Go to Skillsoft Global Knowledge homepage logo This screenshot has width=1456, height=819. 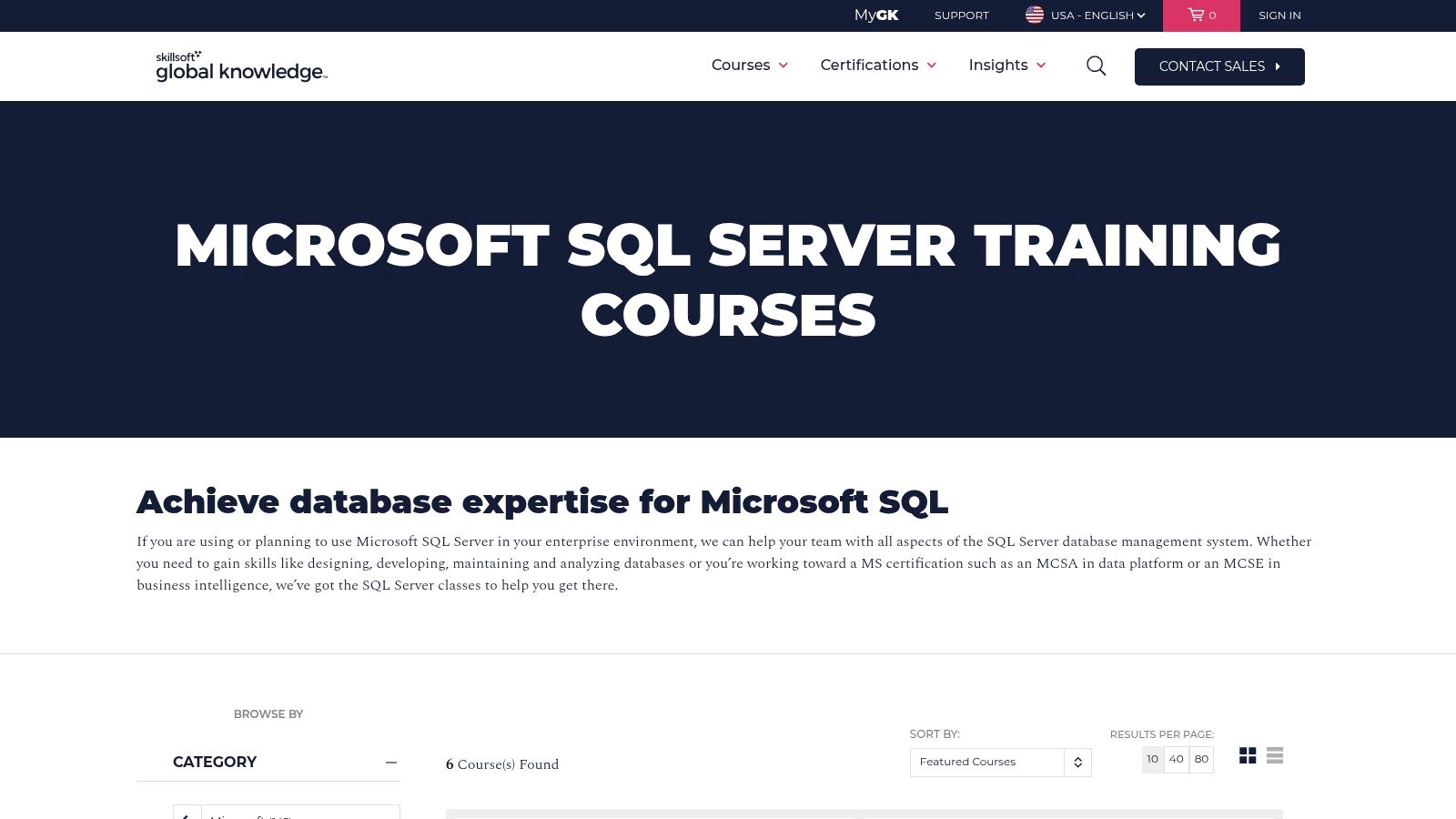pyautogui.click(x=241, y=66)
